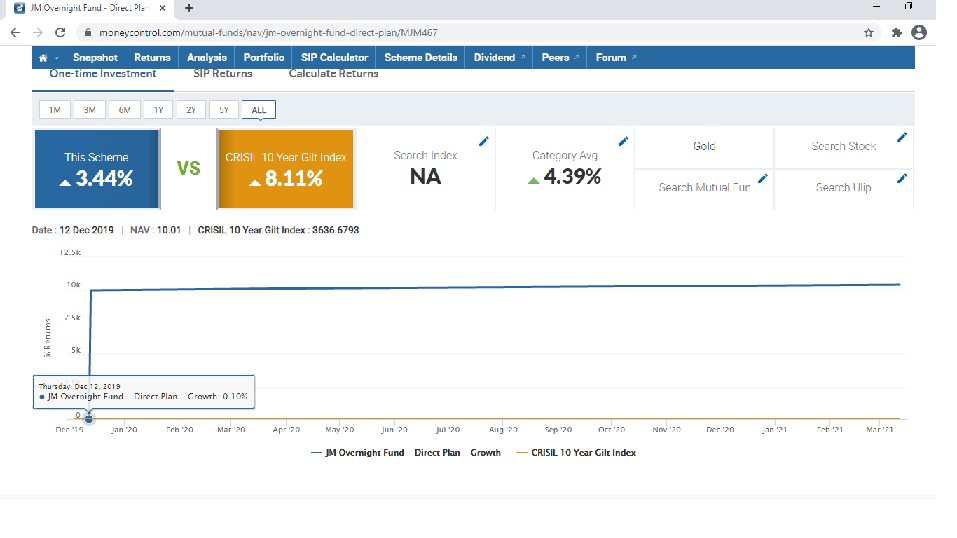Click the Category Avg 4.39% card
Viewport: 957px width, 538px height.
565,169
